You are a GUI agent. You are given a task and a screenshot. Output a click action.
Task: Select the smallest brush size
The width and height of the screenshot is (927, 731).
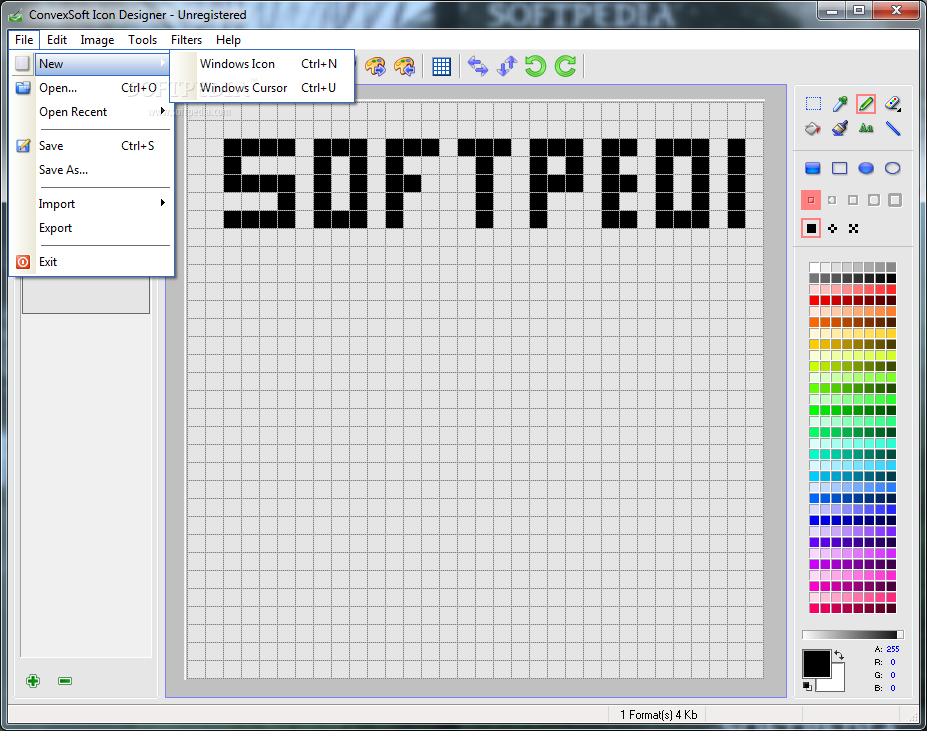811,200
